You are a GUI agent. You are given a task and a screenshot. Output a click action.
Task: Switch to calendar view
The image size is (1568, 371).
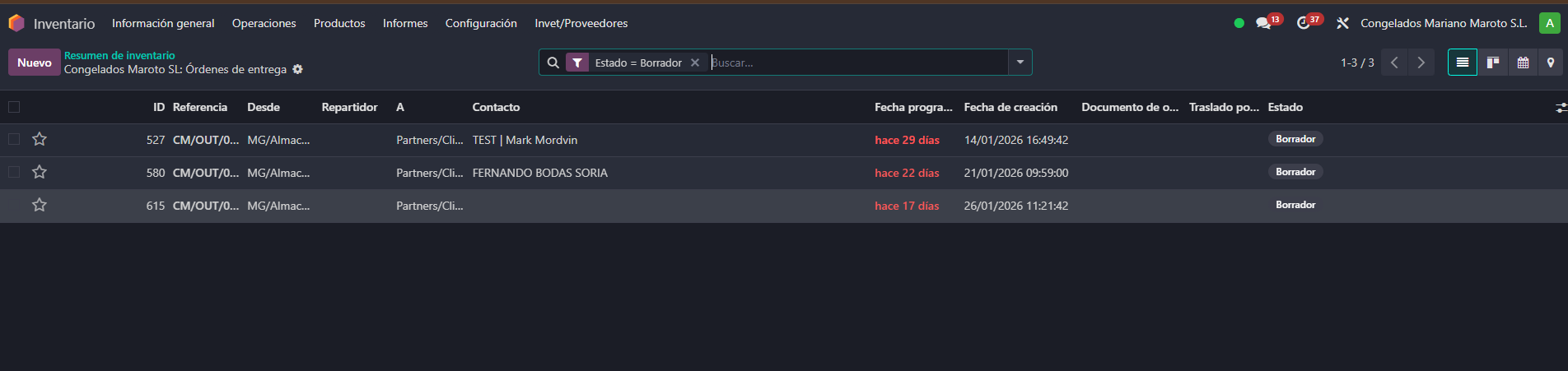1523,63
